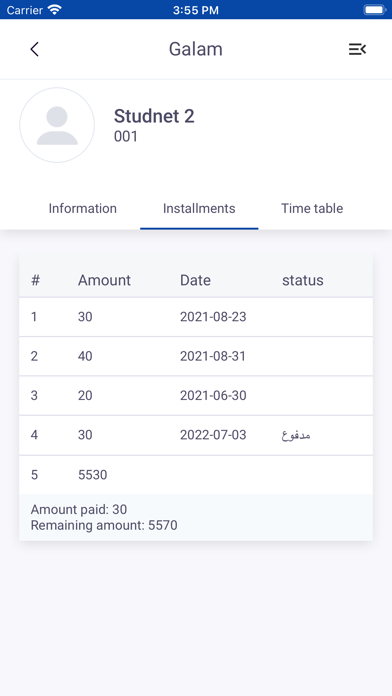Tap the Galam page title
392x696 pixels.
tap(196, 49)
